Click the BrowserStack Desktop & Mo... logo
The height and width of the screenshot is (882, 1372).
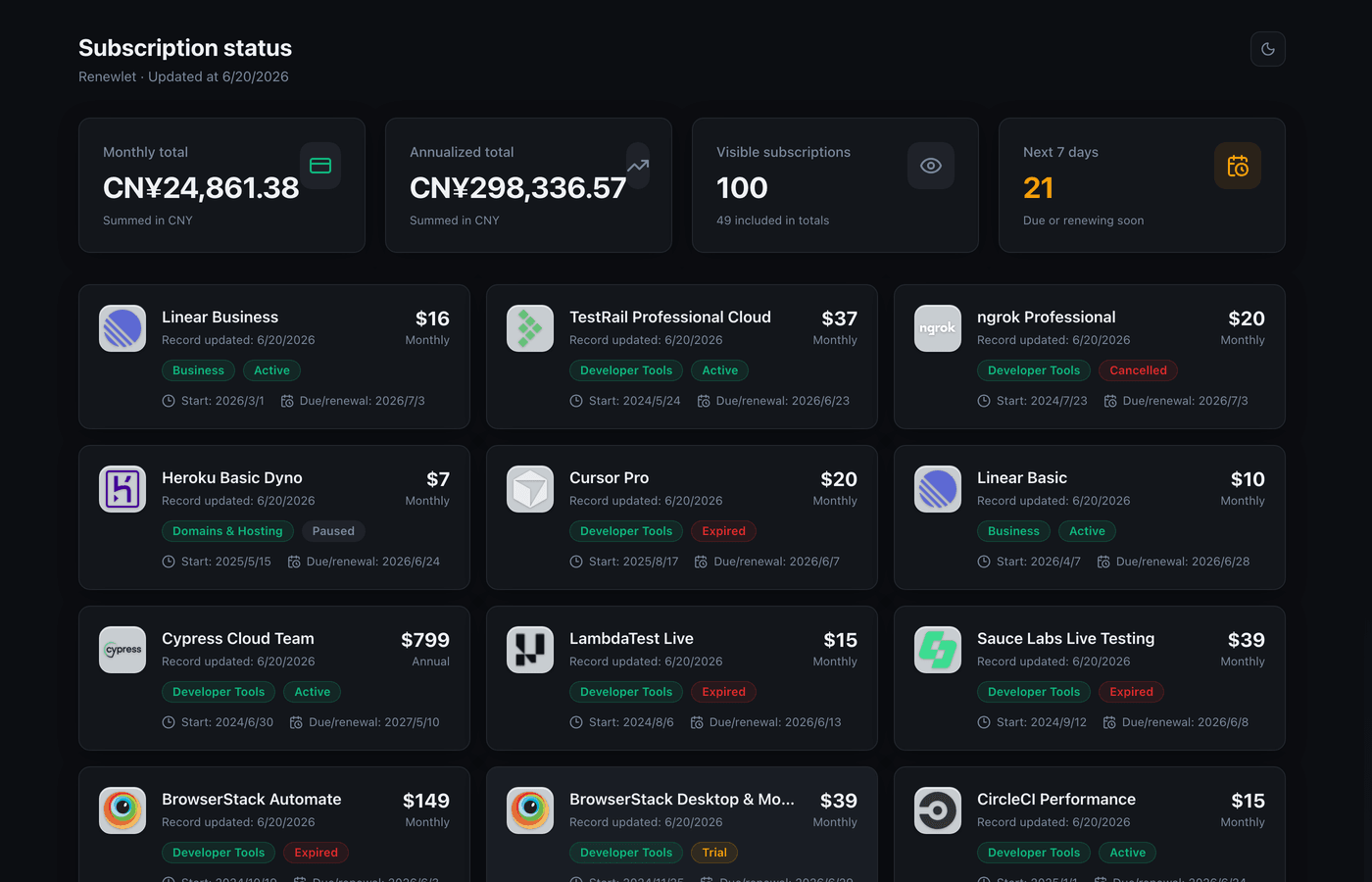pos(530,810)
